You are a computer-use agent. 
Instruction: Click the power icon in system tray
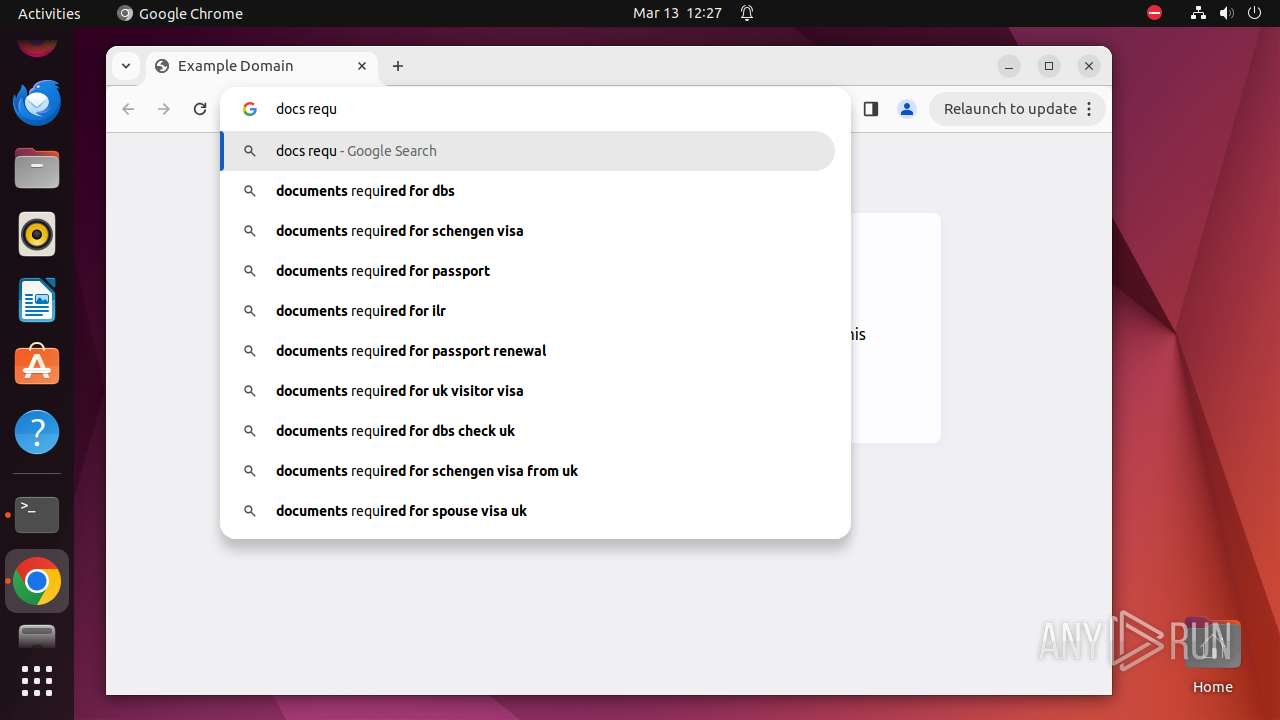tap(1254, 13)
